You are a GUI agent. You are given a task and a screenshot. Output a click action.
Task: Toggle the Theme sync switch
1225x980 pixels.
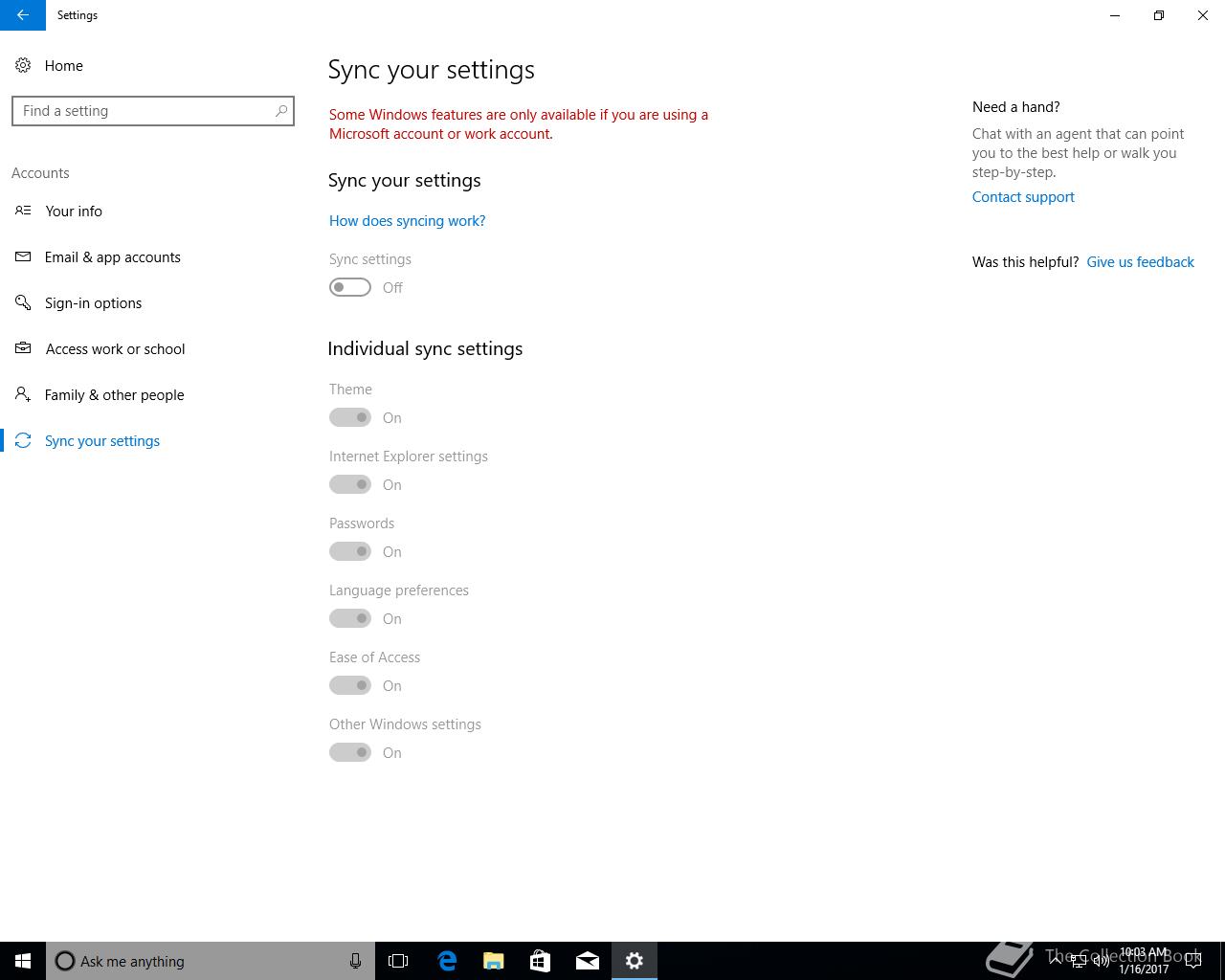pyautogui.click(x=350, y=417)
